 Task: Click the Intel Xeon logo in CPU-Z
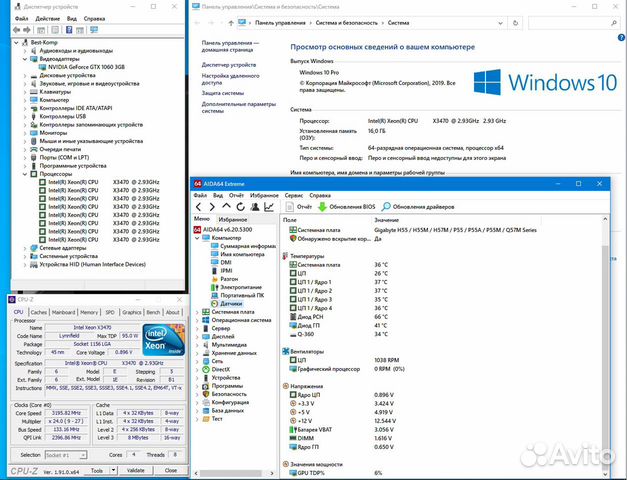click(x=164, y=339)
